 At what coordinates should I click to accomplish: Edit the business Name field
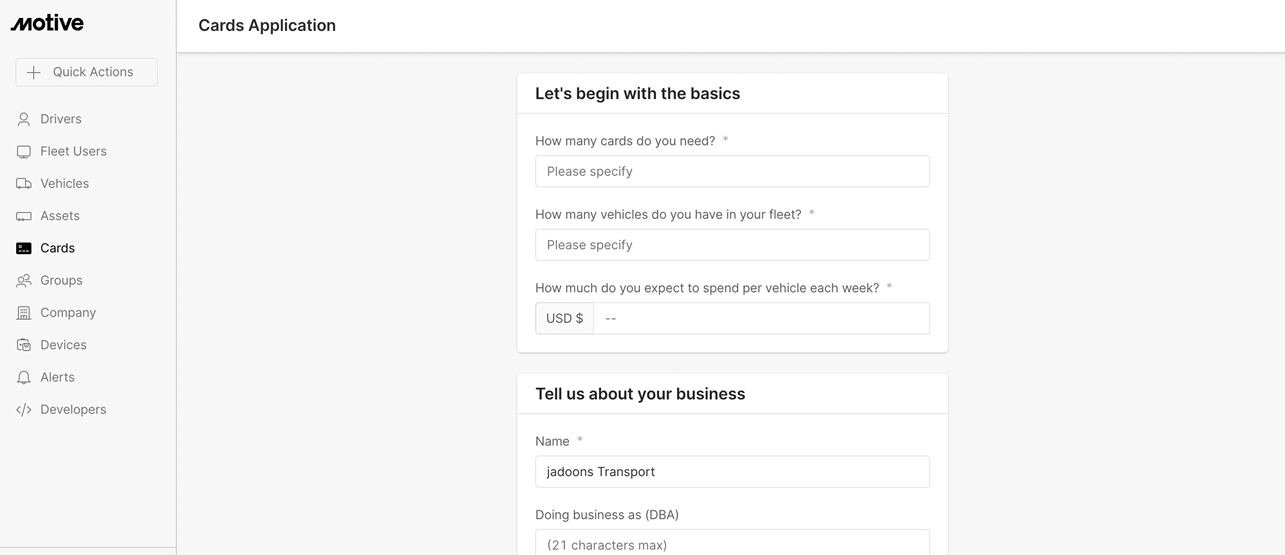click(x=732, y=472)
